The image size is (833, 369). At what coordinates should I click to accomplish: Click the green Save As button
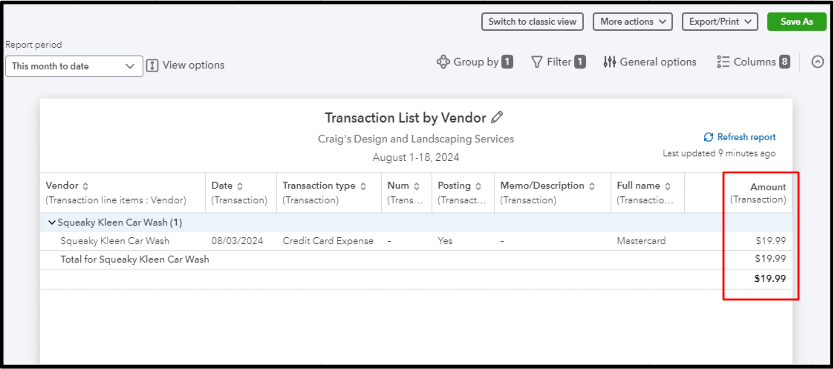[797, 22]
